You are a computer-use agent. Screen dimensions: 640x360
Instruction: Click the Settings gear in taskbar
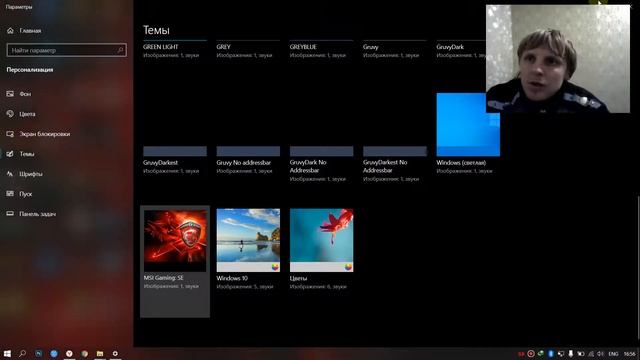click(x=115, y=353)
